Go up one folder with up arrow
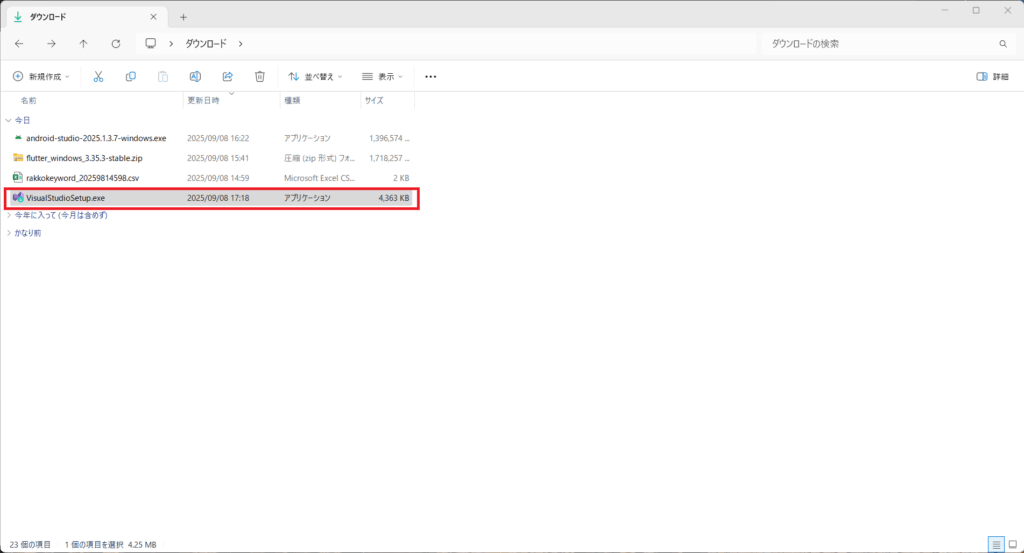The height and width of the screenshot is (553, 1024). pyautogui.click(x=83, y=44)
